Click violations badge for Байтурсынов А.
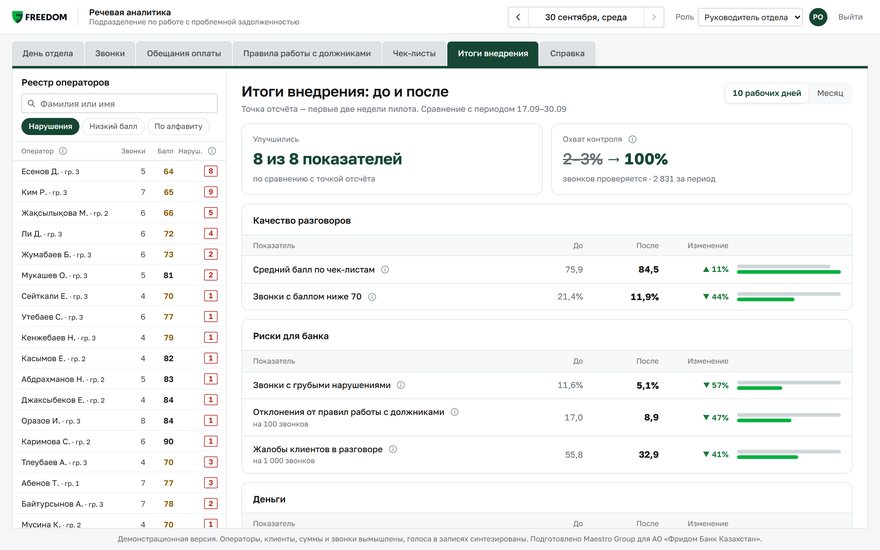The image size is (880, 550). point(211,503)
